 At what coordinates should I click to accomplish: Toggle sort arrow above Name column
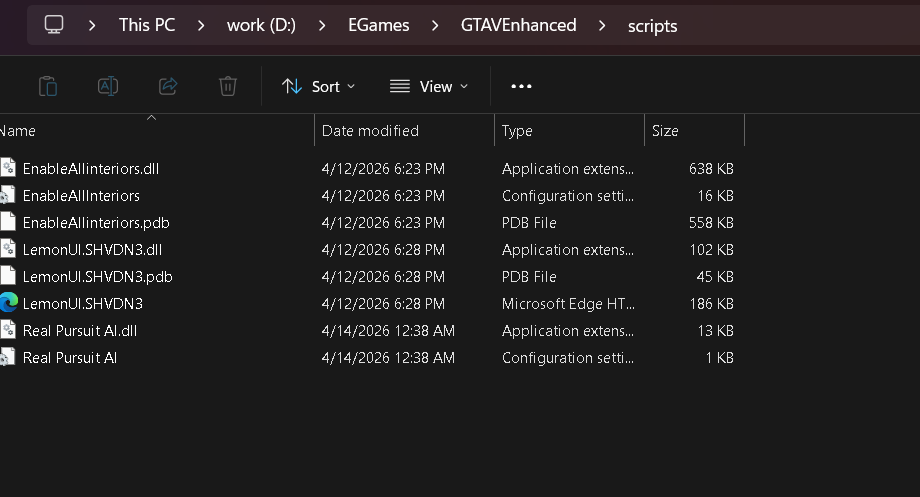(x=151, y=118)
